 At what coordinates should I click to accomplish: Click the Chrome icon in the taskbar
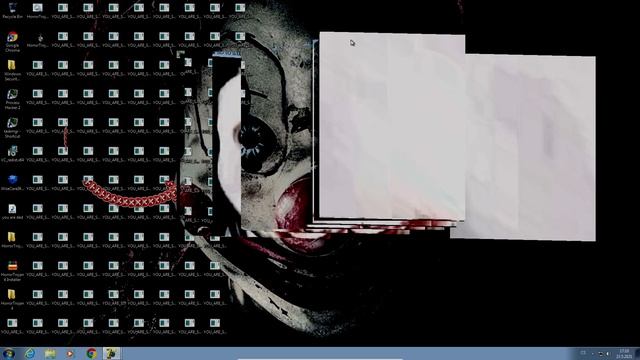point(91,353)
